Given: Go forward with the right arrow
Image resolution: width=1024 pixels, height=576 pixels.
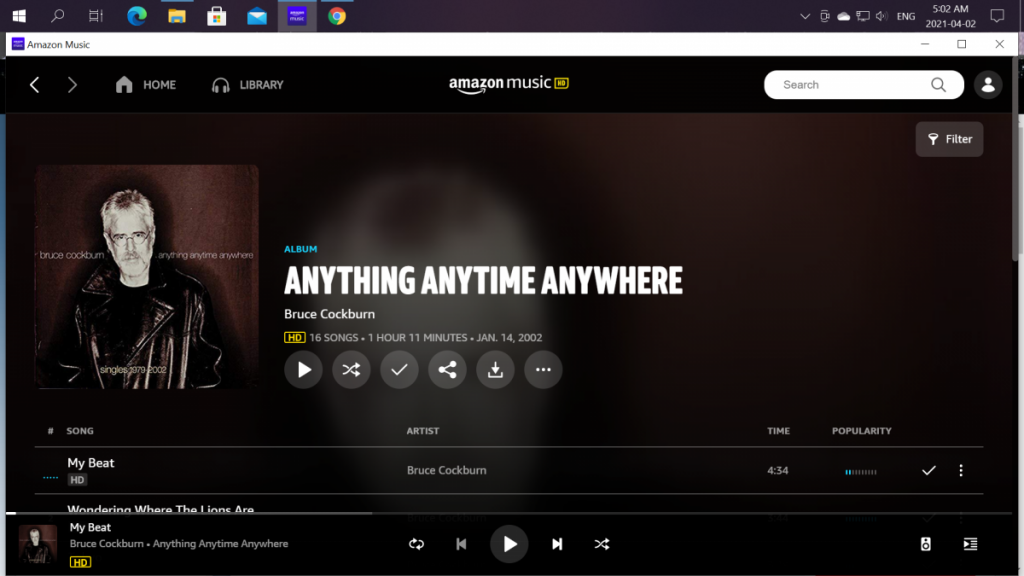Looking at the screenshot, I should [72, 85].
